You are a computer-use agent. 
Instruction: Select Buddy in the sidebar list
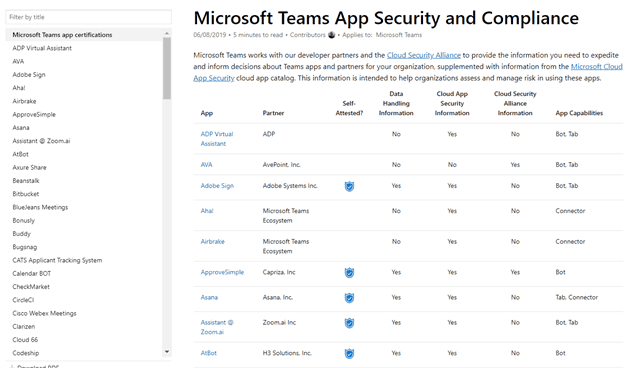point(21,234)
